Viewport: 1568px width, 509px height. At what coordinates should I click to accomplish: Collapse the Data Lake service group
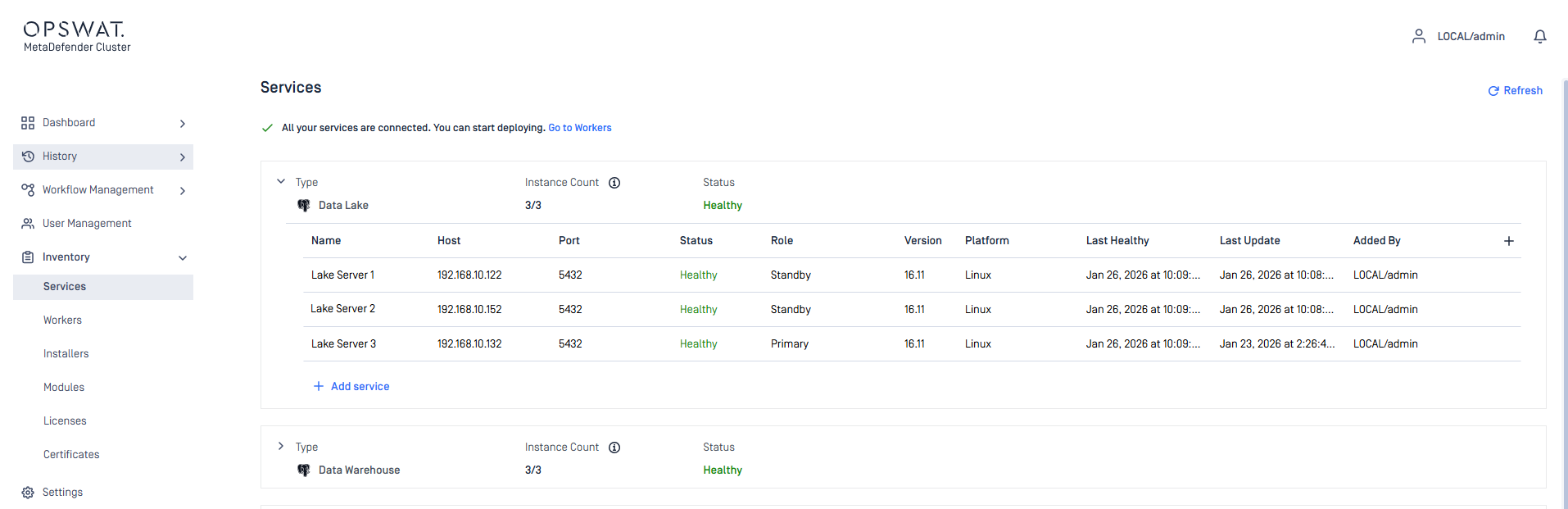[281, 182]
